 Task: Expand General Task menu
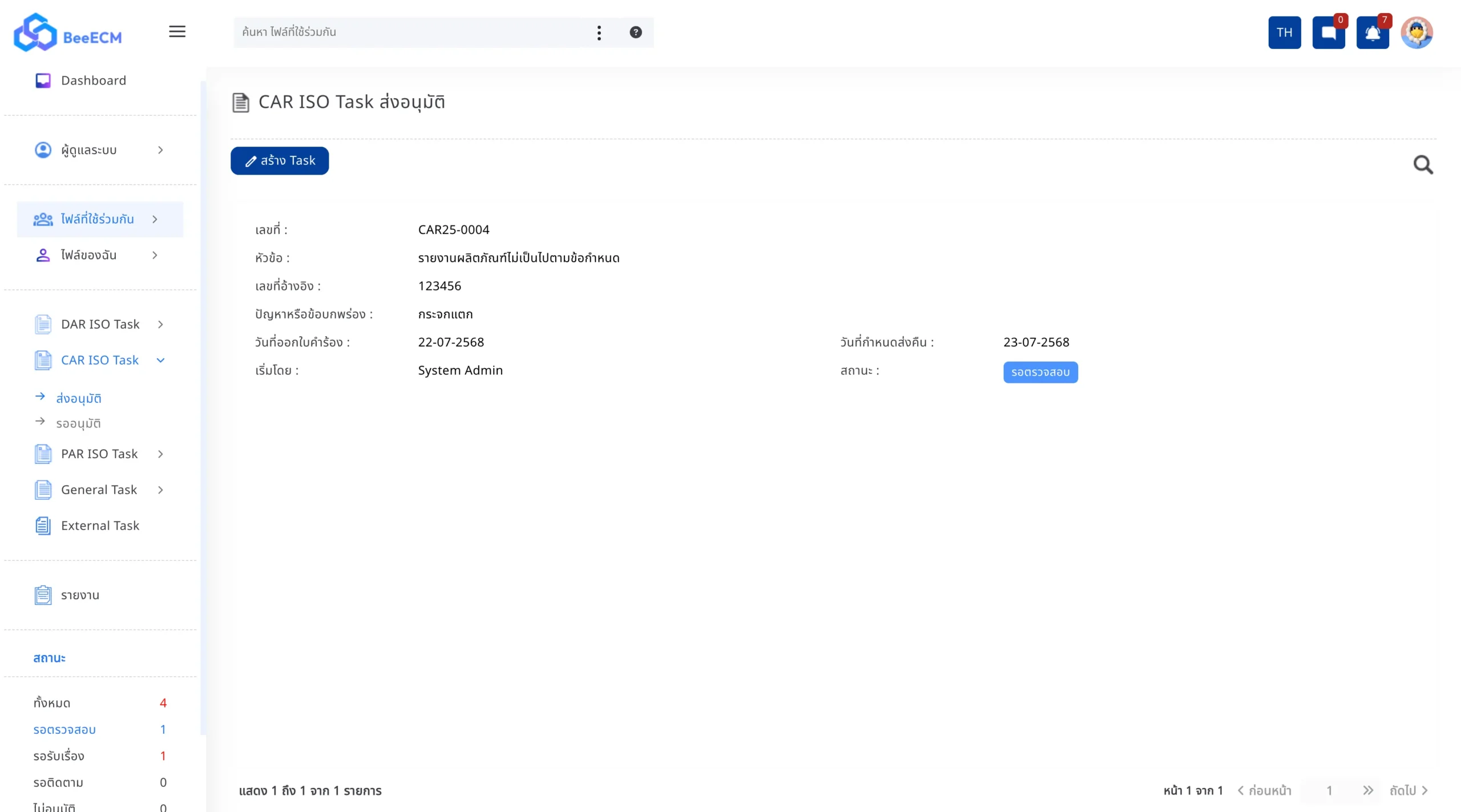(x=100, y=490)
